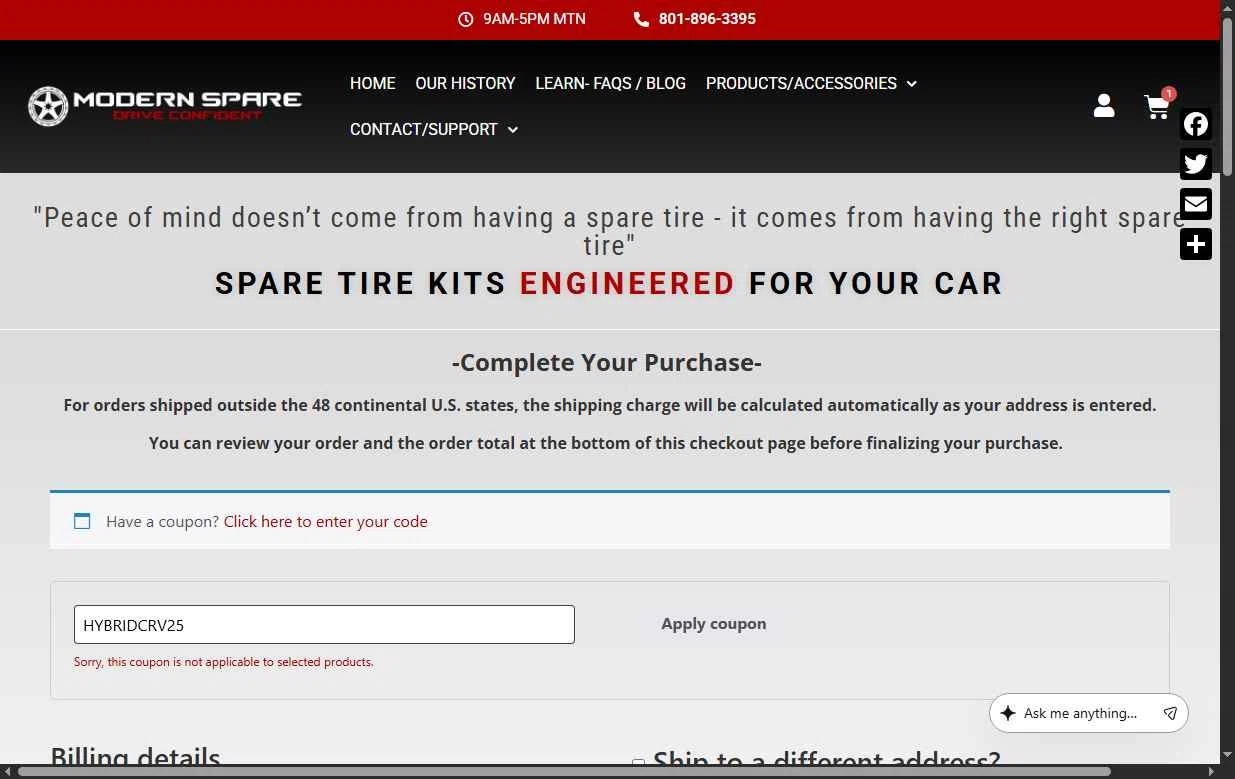The width and height of the screenshot is (1235, 779).
Task: Share the page on Twitter
Action: pyautogui.click(x=1196, y=164)
